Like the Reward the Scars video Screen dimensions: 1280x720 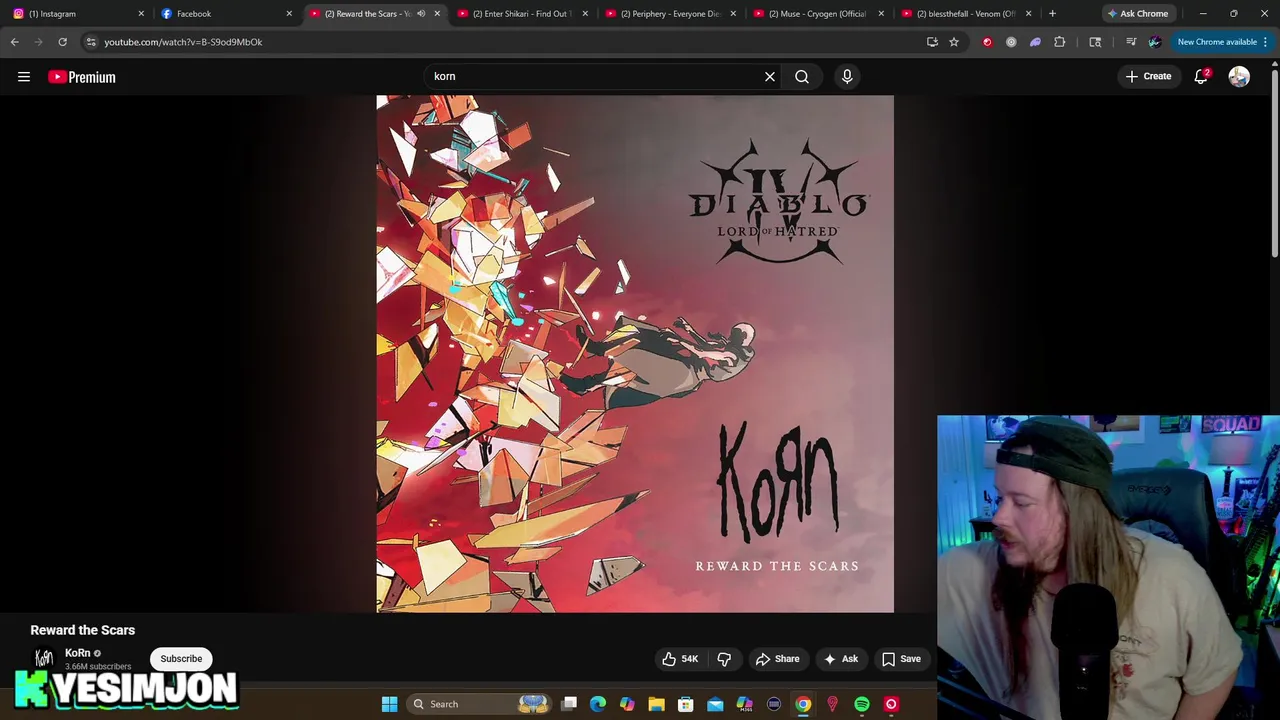pos(680,659)
